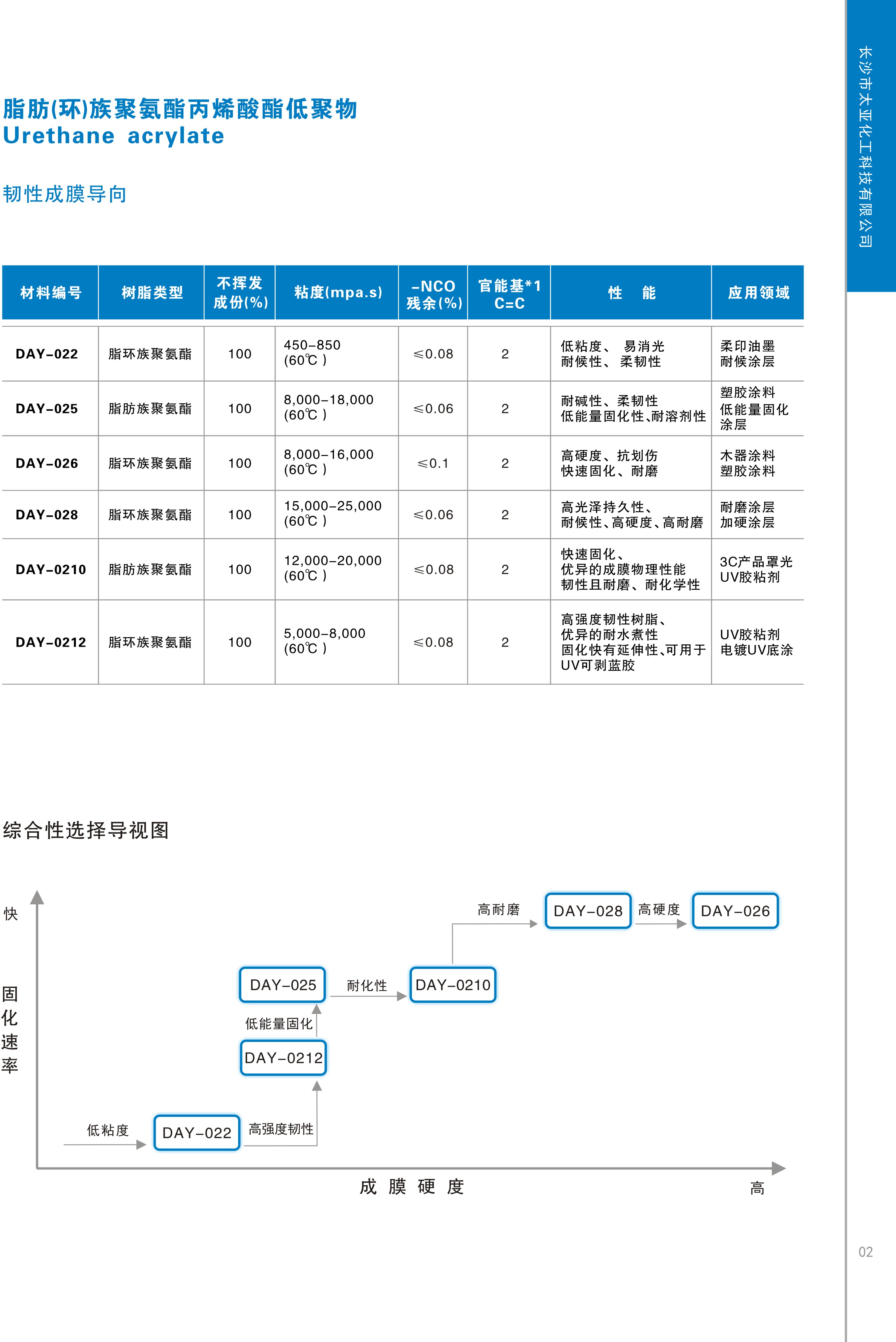The height and width of the screenshot is (1342, 896).
Task: Click the page number 02
Action: pos(865,1252)
